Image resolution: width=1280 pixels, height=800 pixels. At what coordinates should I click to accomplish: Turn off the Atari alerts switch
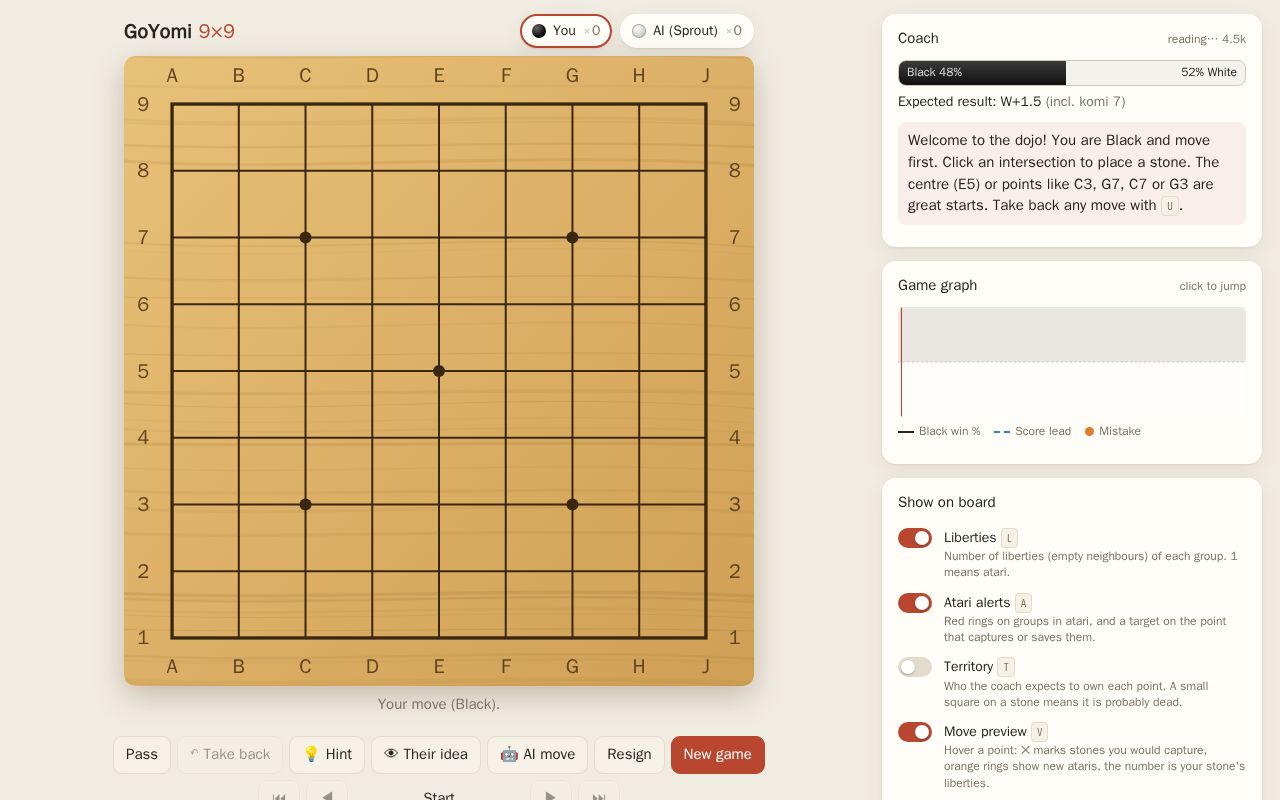[915, 603]
